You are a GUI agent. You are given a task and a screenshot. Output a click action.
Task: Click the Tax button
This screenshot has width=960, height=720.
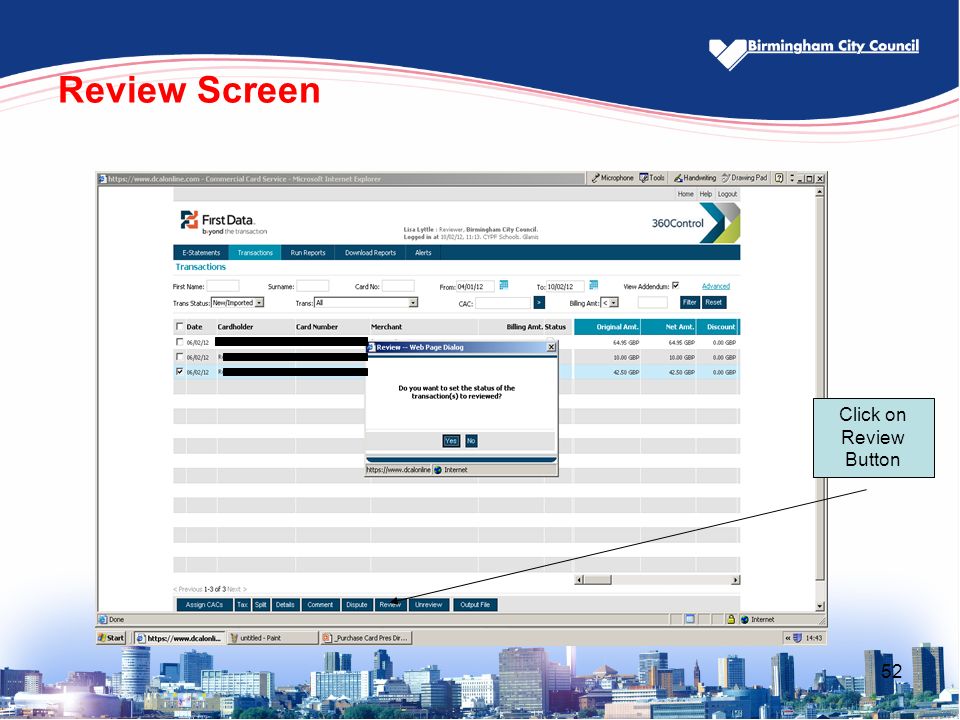(242, 605)
